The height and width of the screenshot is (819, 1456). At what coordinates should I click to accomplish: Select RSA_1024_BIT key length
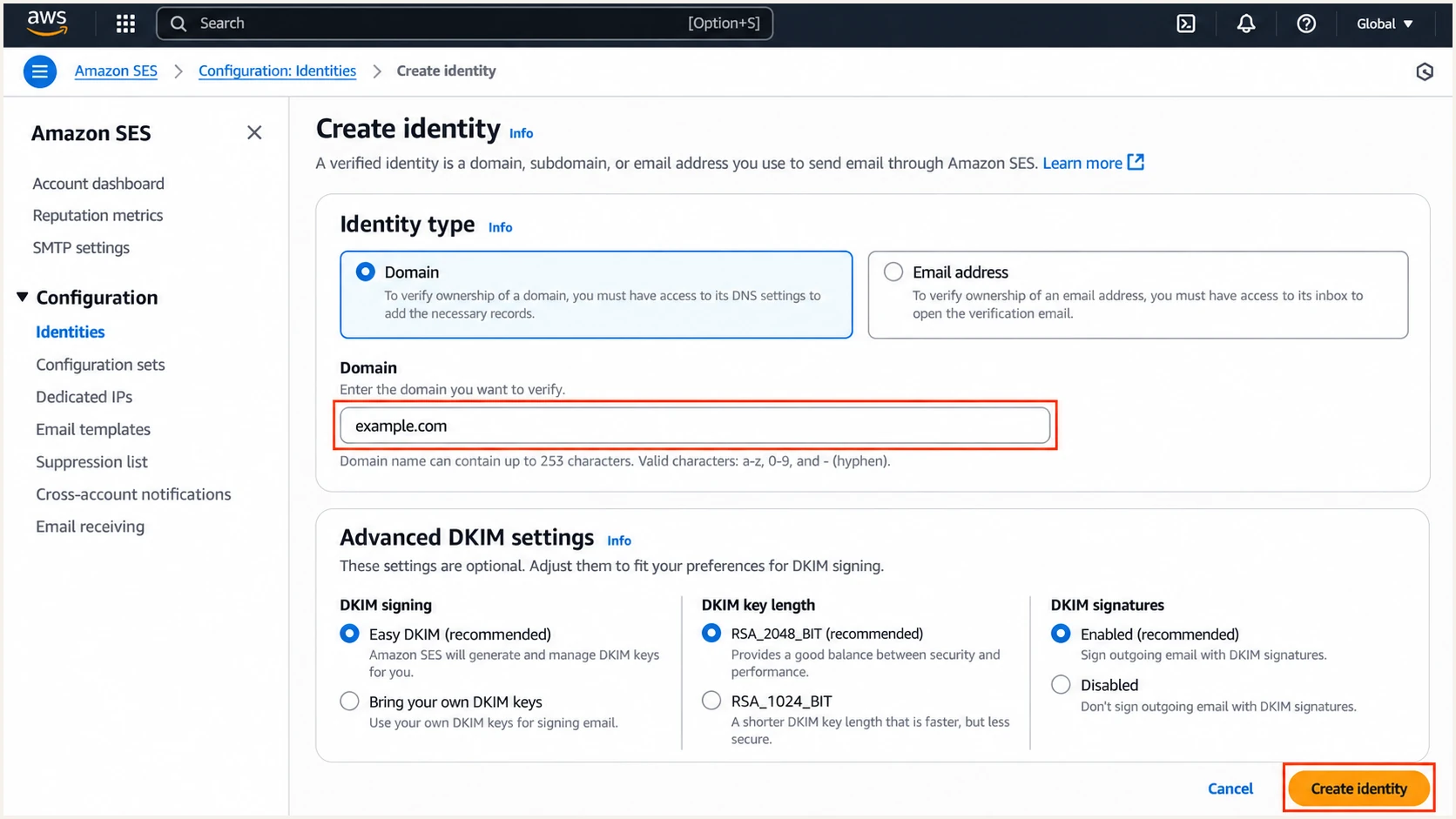point(711,700)
